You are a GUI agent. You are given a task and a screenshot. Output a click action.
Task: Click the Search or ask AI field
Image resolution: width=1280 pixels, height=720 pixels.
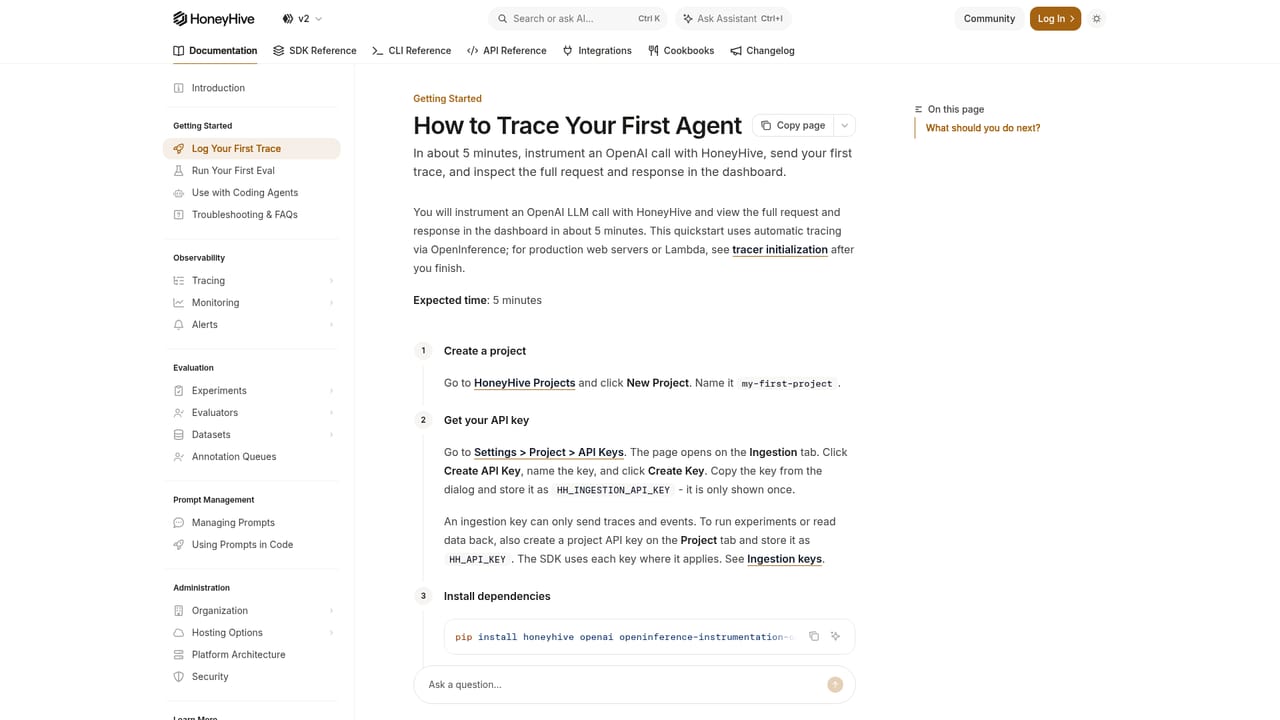[x=579, y=18]
